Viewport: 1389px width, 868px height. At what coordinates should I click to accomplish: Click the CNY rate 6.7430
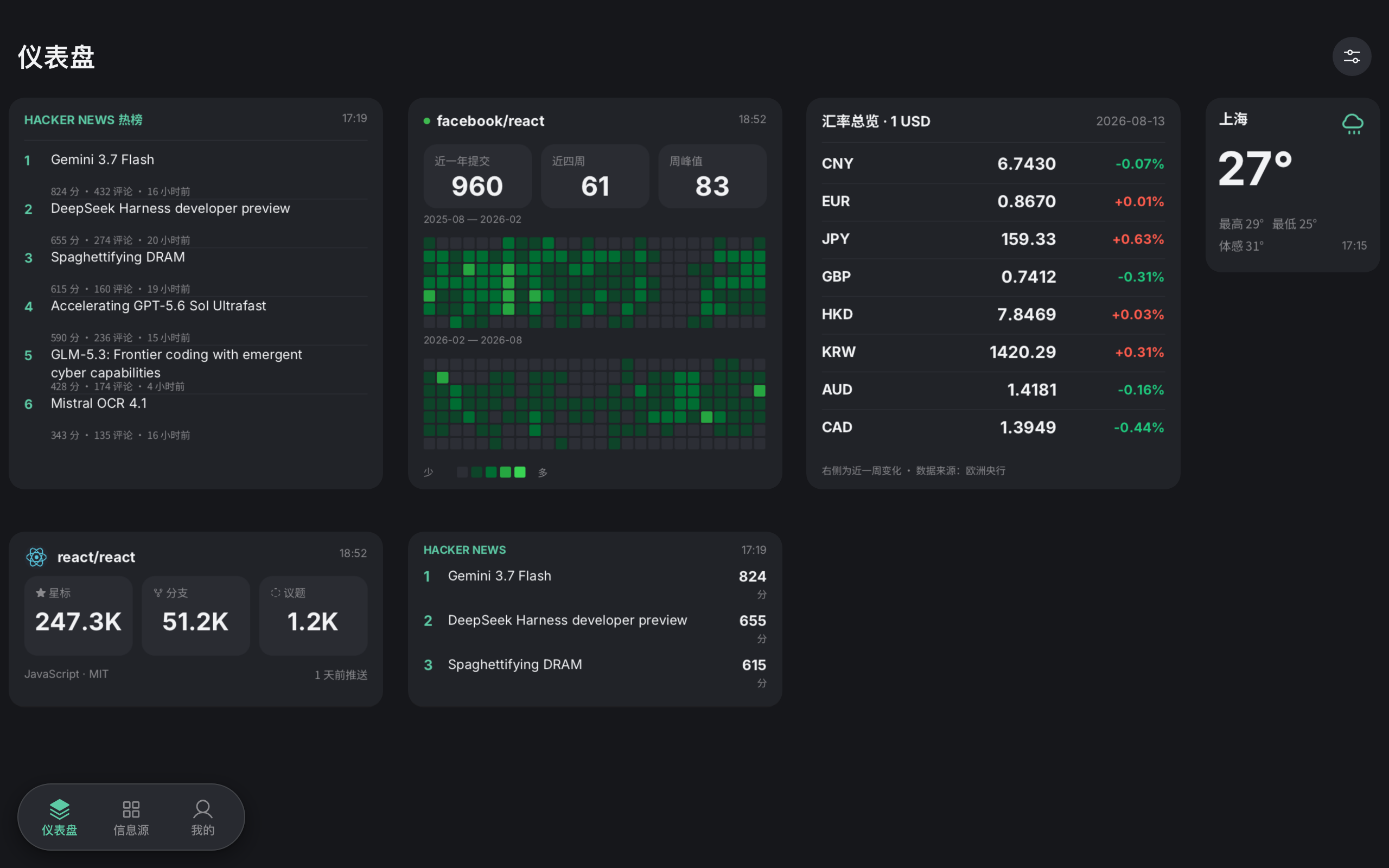coord(1026,164)
